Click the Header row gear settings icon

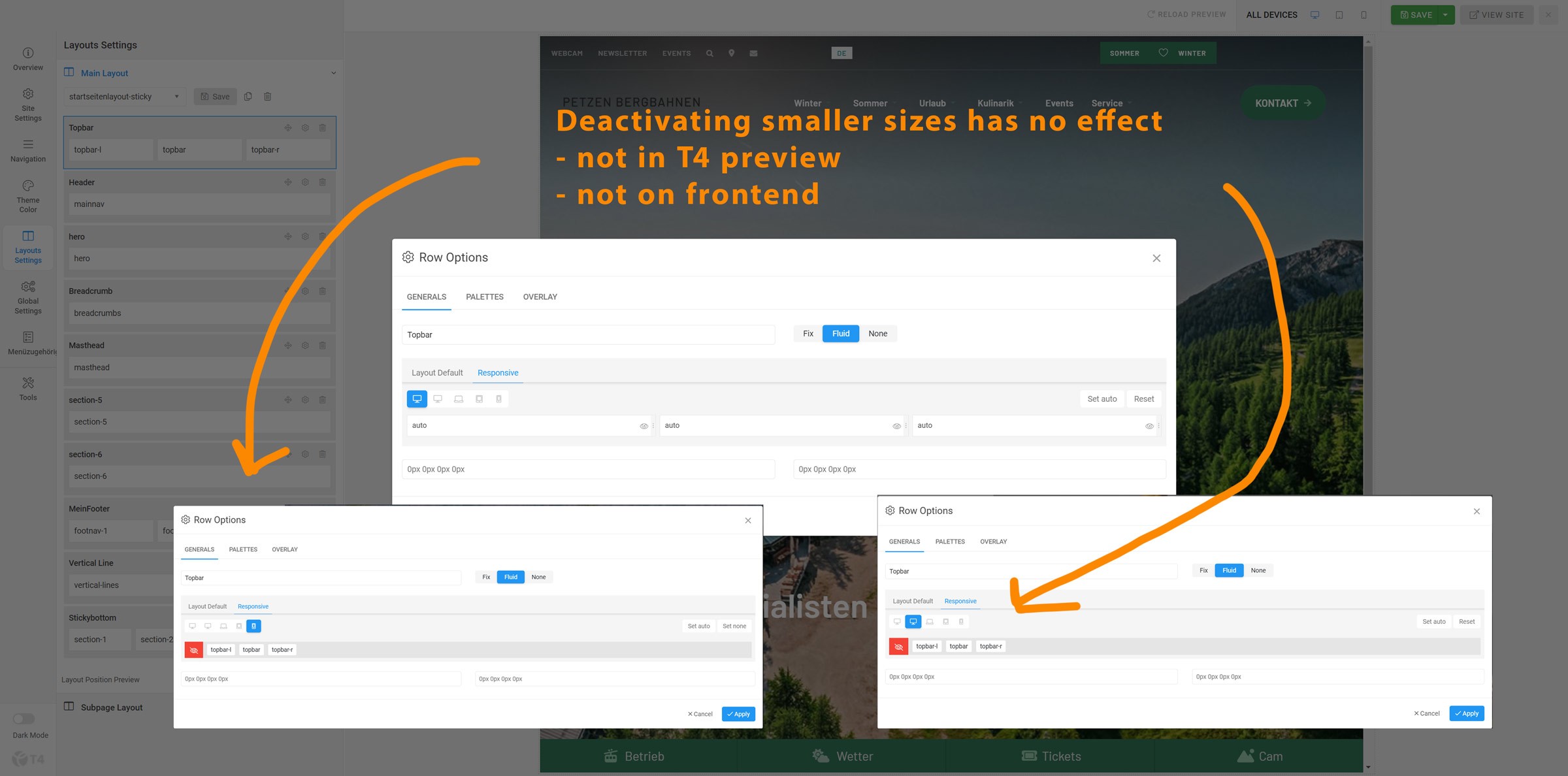tap(305, 182)
